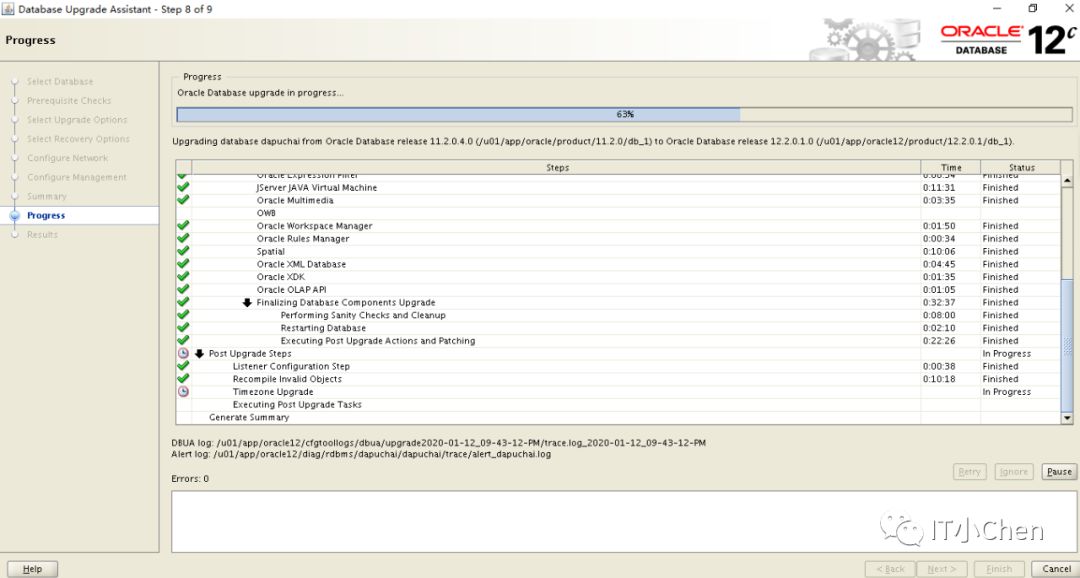Click the window title bar app icon
Viewport: 1080px width, 578px height.
coord(8,9)
